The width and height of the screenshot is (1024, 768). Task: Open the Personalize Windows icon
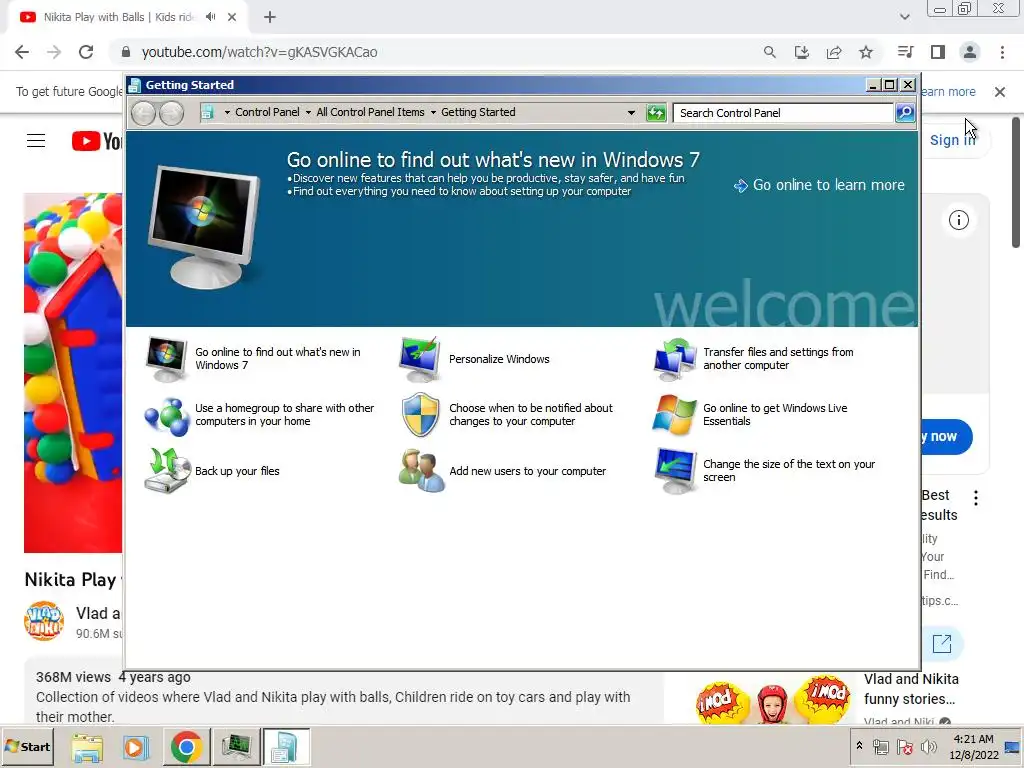(x=419, y=359)
